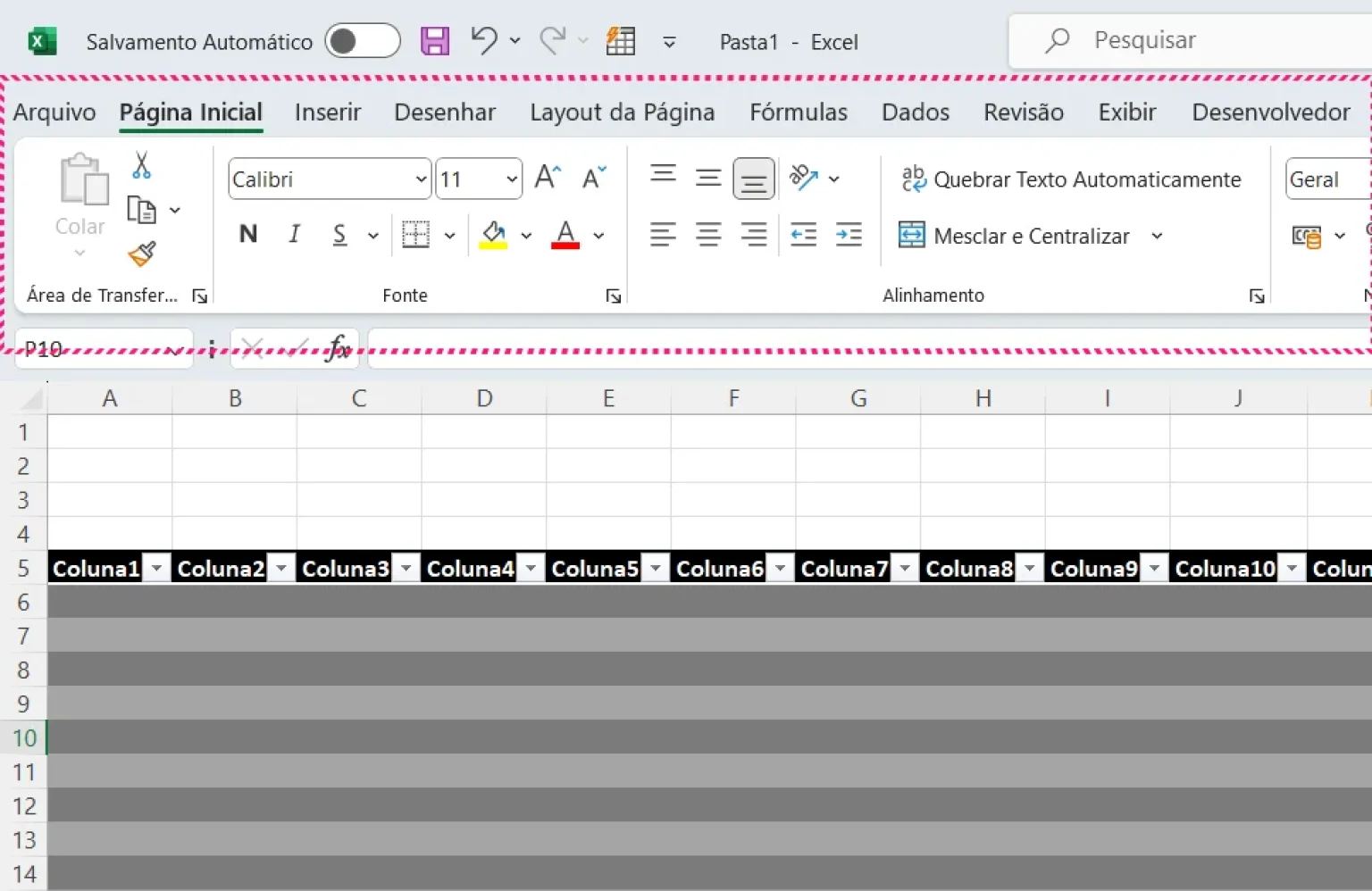Increase the cell indent

[x=849, y=235]
